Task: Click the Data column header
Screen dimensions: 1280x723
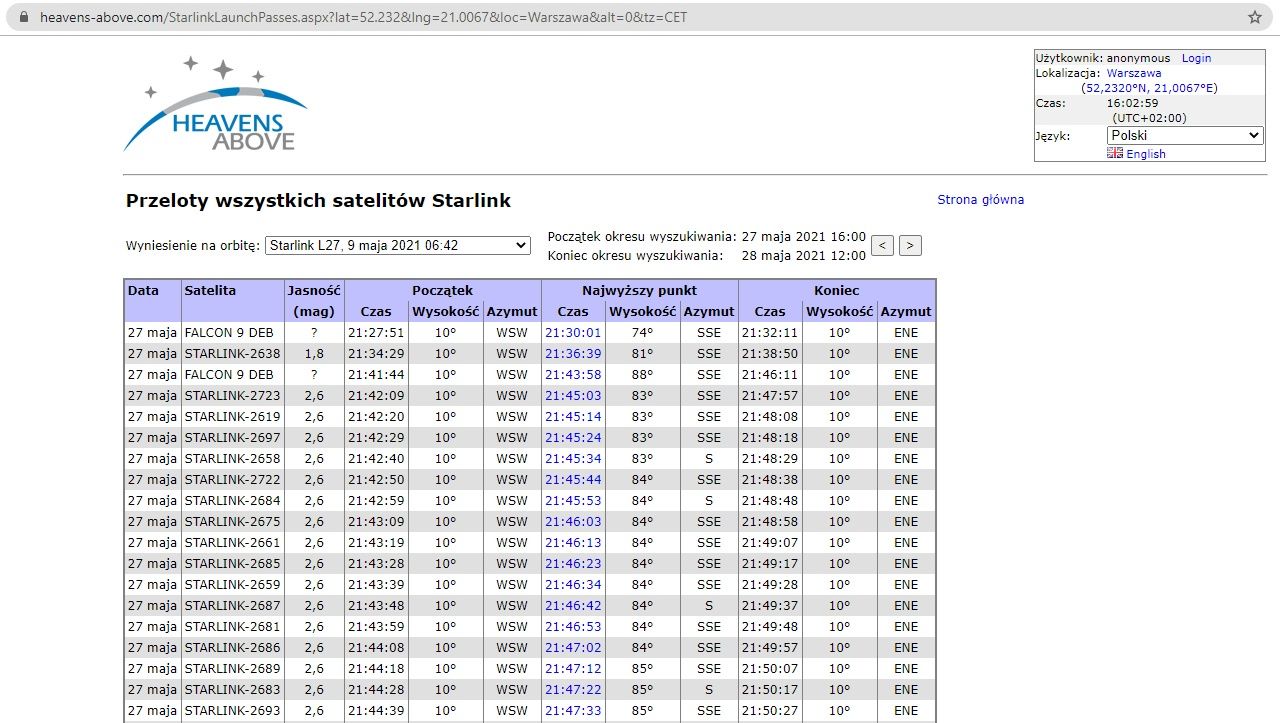Action: coord(153,301)
